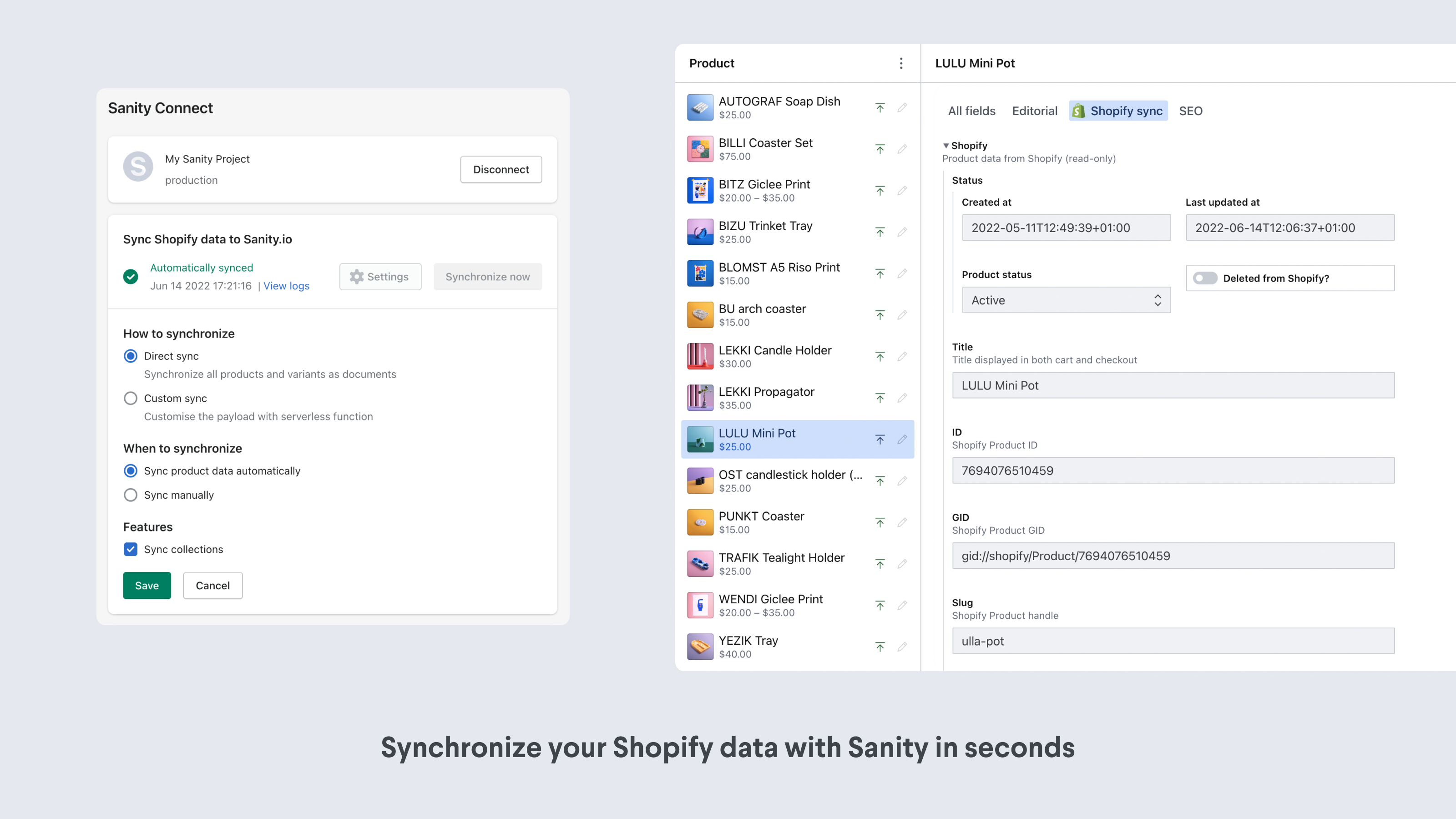Viewport: 1456px width, 819px height.
Task: Open the BLOMST A5 Riso Print row
Action: [x=798, y=273]
